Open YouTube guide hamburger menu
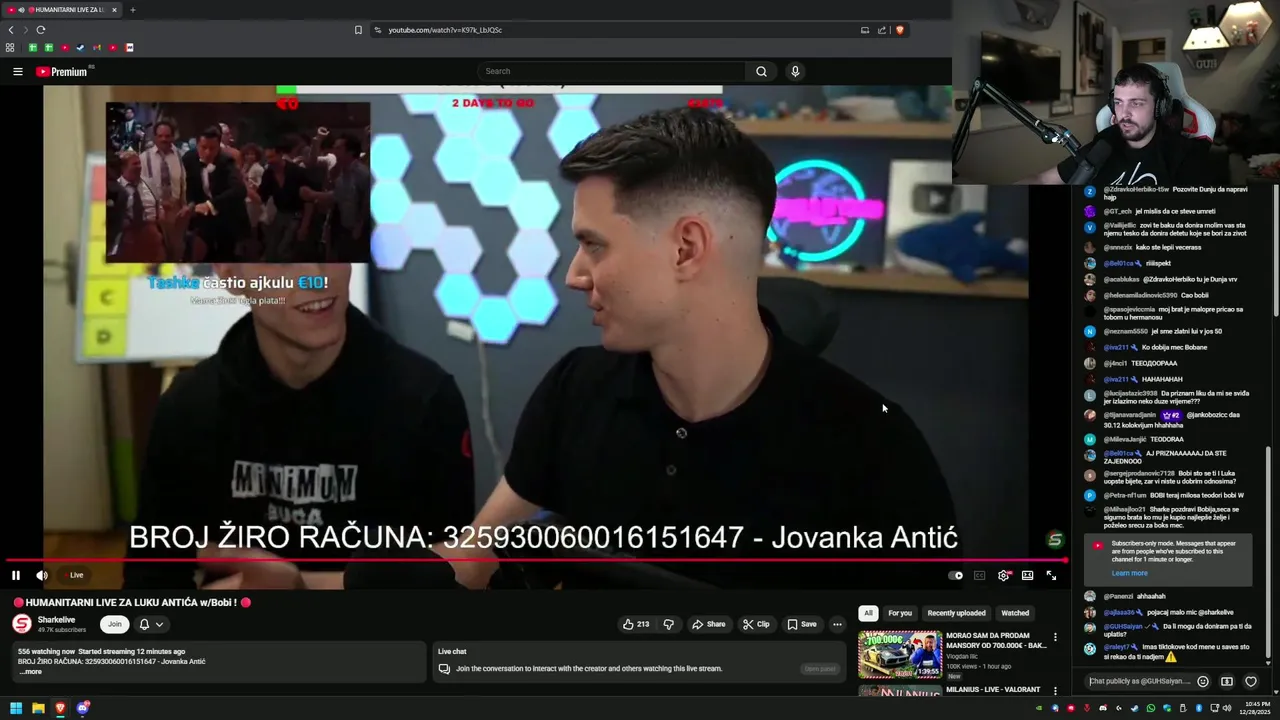 click(18, 71)
